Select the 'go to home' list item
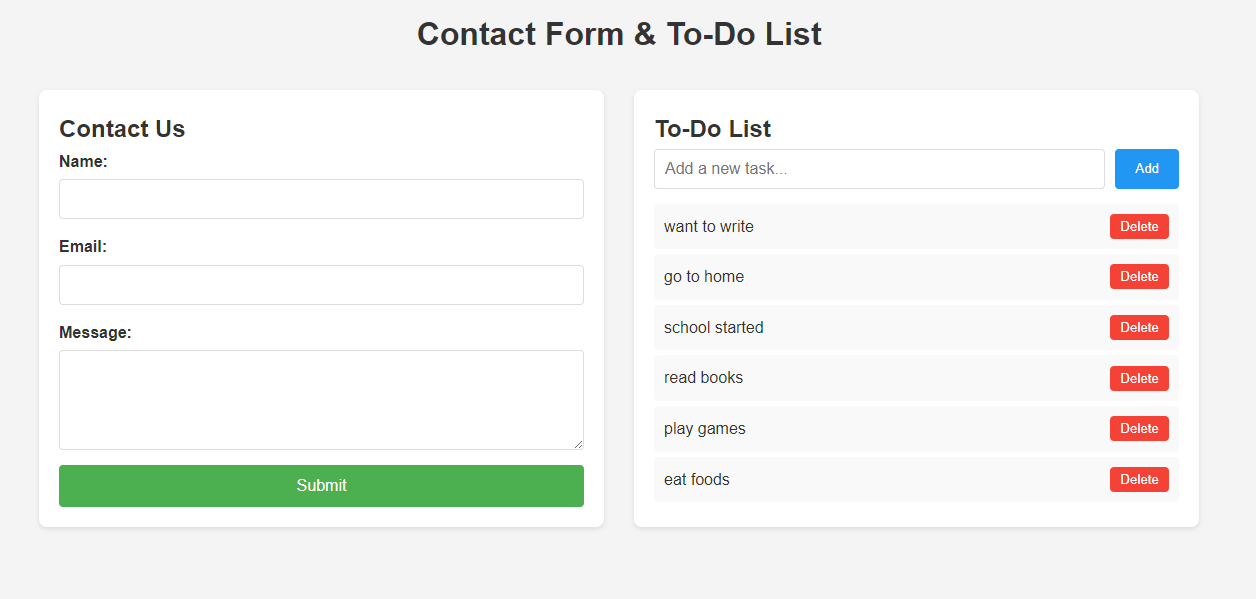Viewport: 1256px width, 599px height. [916, 277]
